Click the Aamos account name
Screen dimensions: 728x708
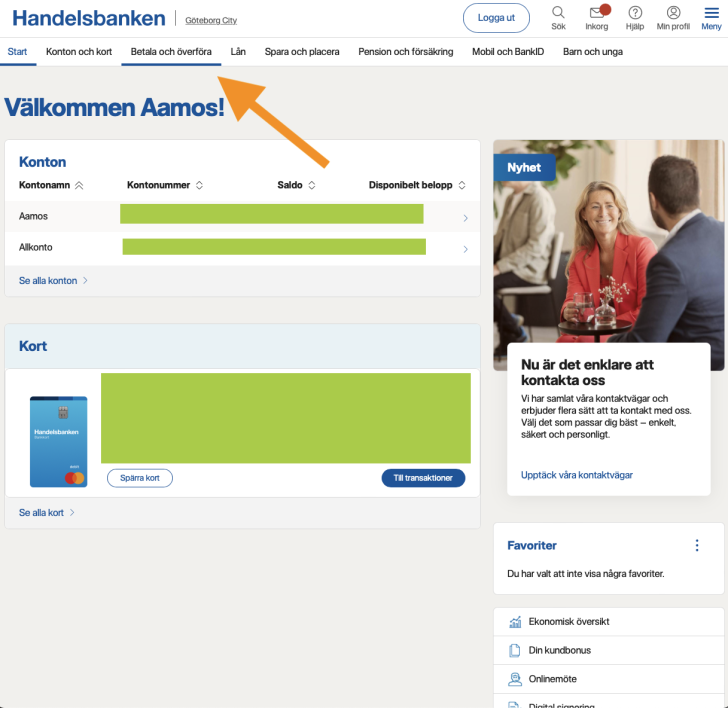[x=33, y=216]
